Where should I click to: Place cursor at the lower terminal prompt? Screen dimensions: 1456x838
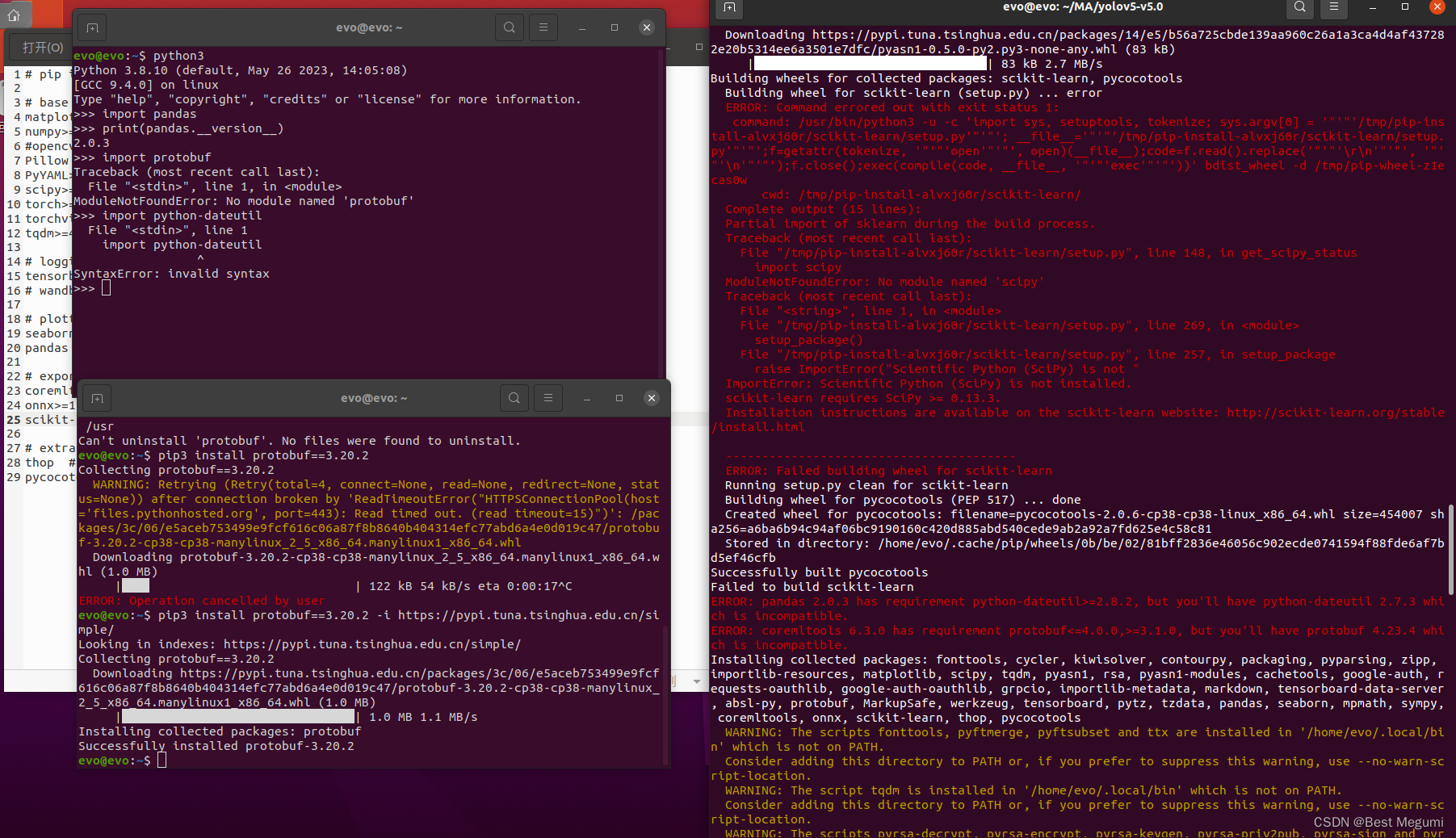pyautogui.click(x=162, y=760)
